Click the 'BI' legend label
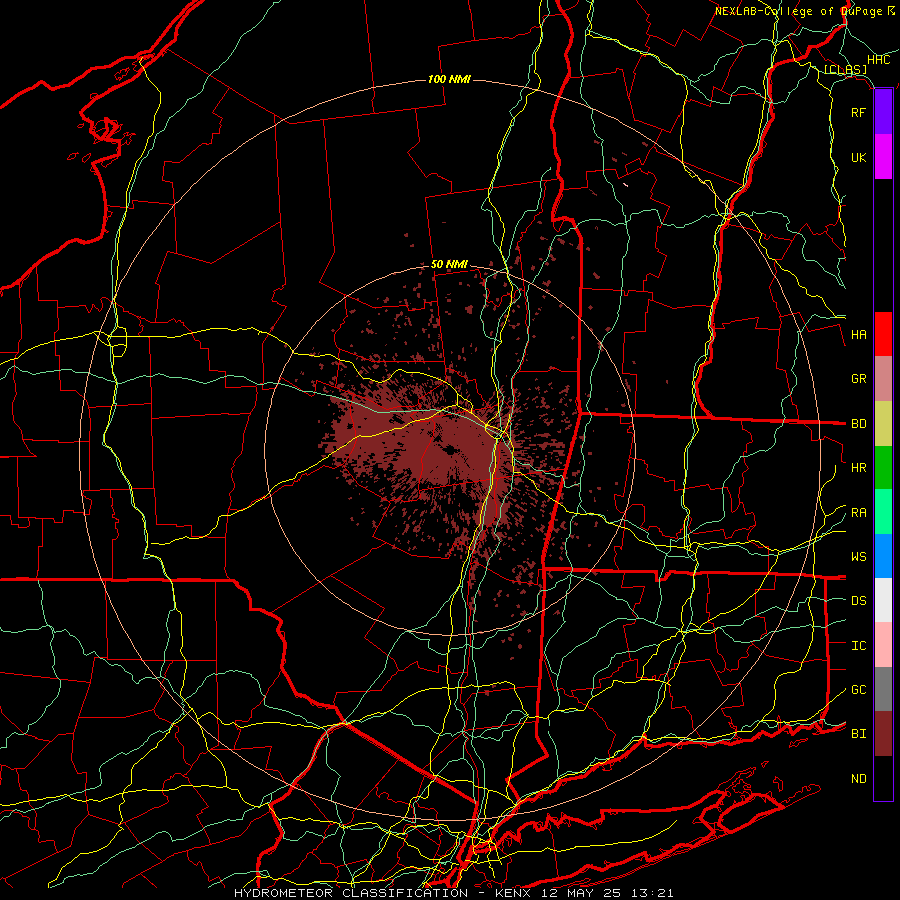The width and height of the screenshot is (900, 900). (858, 734)
